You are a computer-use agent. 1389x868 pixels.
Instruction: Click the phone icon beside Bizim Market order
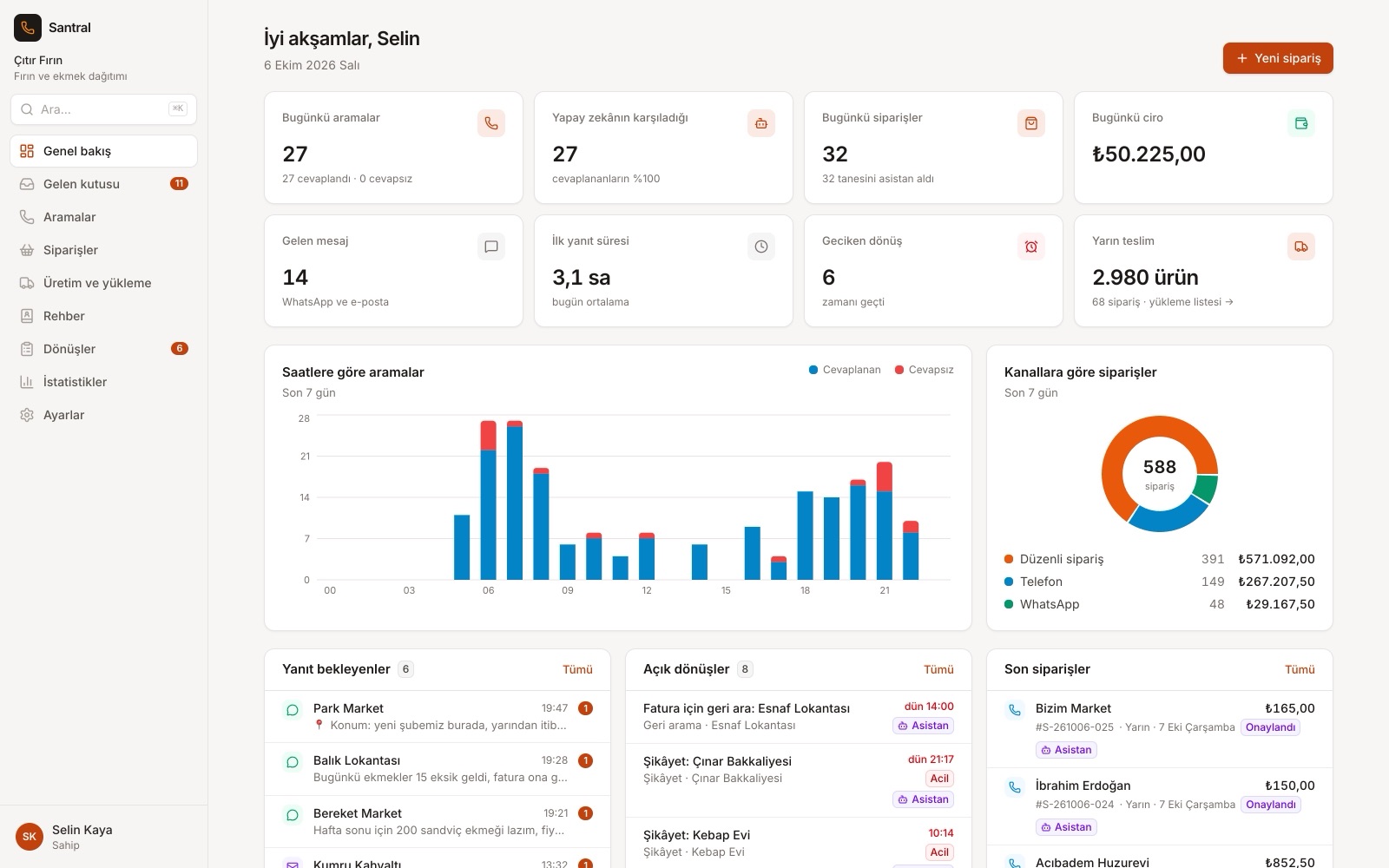pos(1015,710)
